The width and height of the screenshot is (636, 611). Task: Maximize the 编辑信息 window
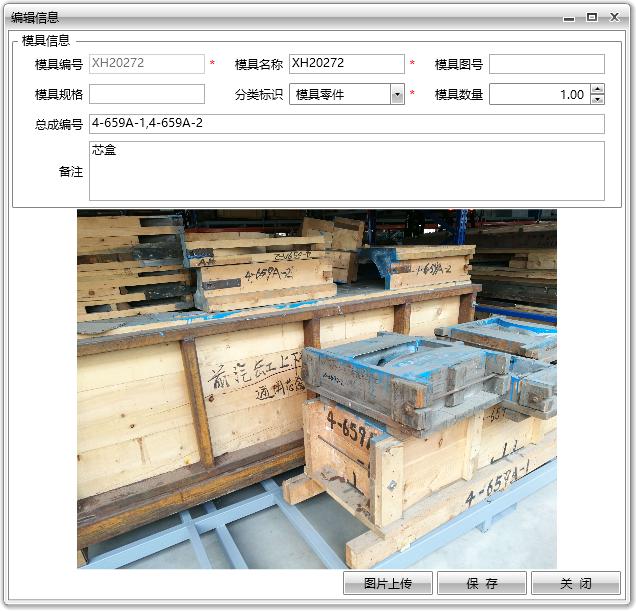[592, 17]
